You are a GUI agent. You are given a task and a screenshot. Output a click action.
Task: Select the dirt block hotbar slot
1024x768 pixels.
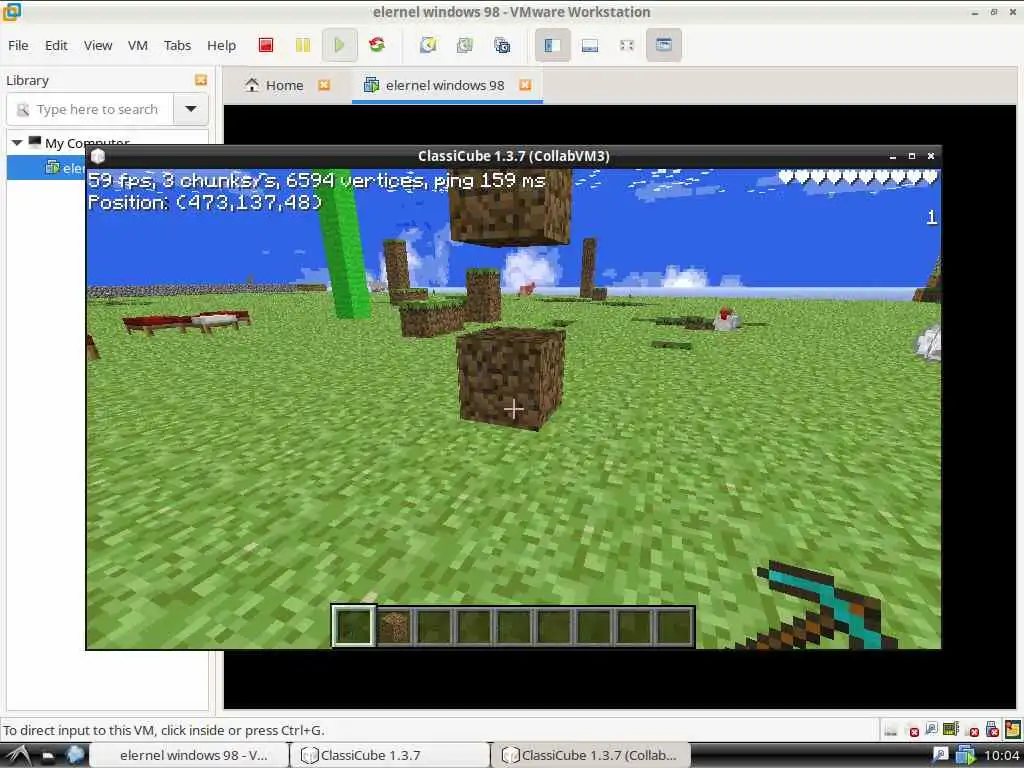394,626
